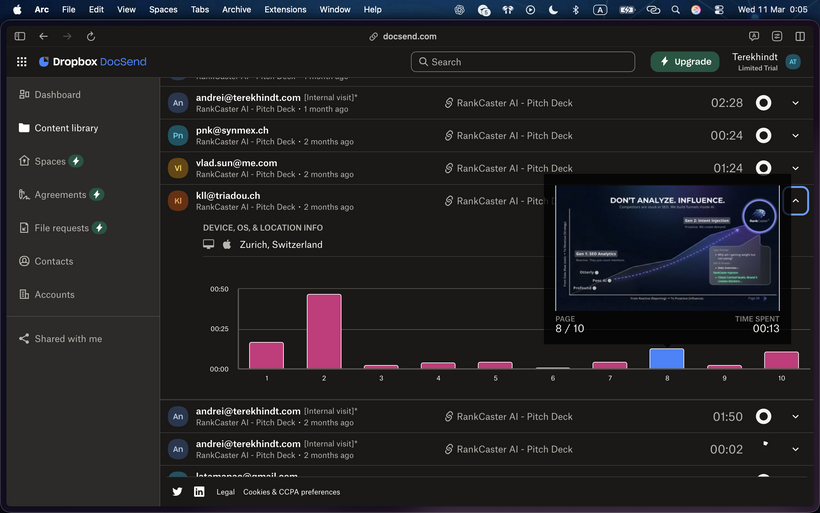Click the Search input field
The width and height of the screenshot is (820, 513).
click(522, 62)
